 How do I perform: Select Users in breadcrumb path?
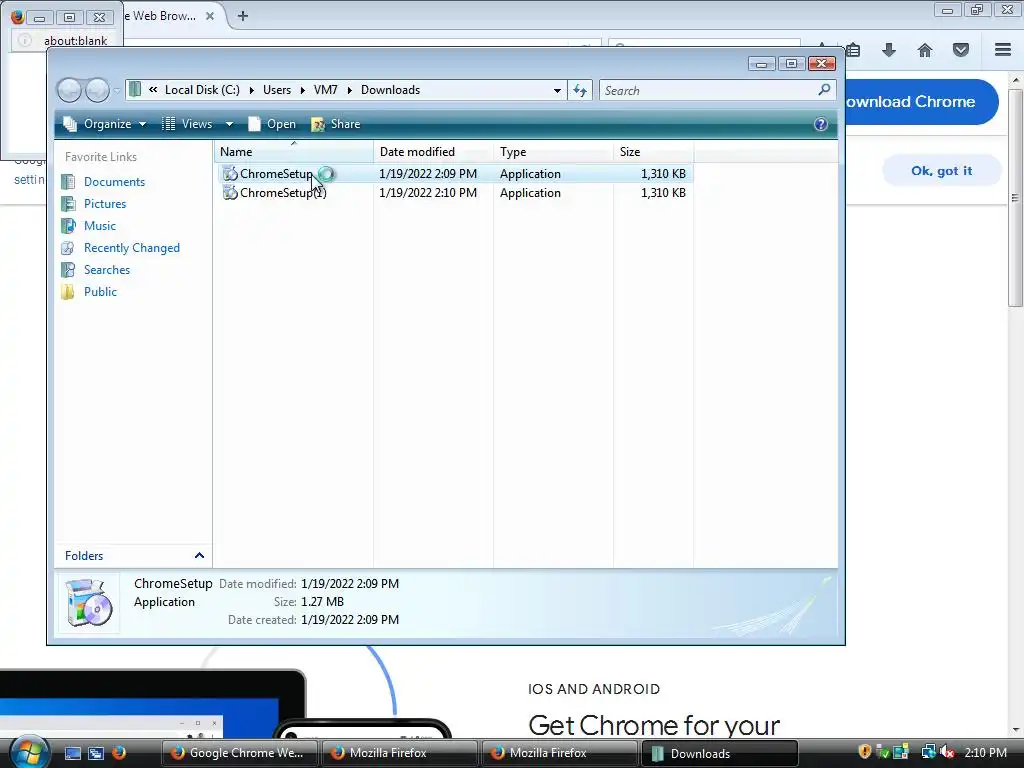[x=277, y=90]
